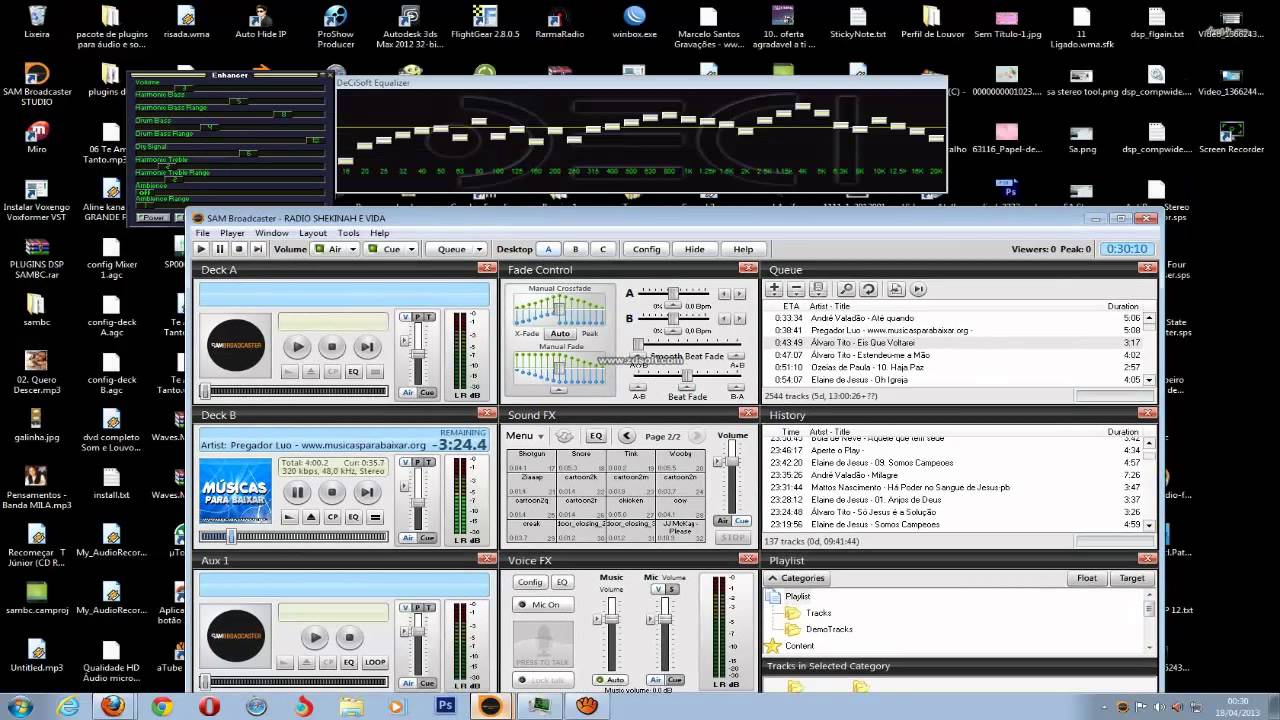
Task: Click the Queue search magnifier icon
Action: (x=846, y=289)
